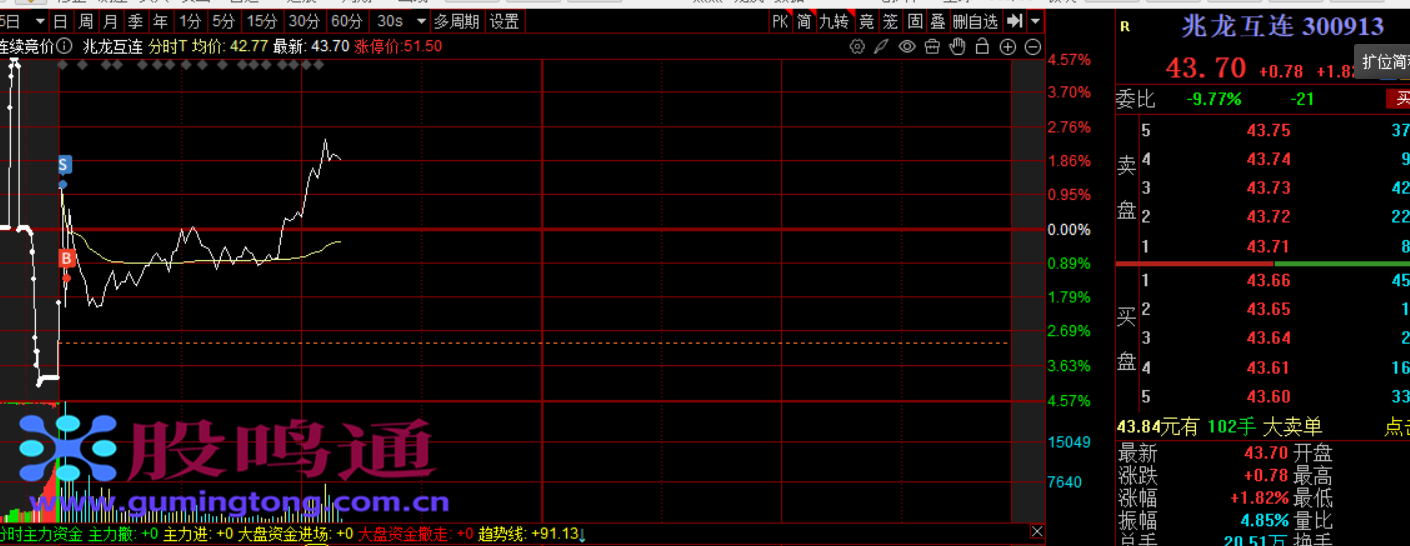Click buy level 5 price 43.60
The height and width of the screenshot is (546, 1410).
point(1268,397)
